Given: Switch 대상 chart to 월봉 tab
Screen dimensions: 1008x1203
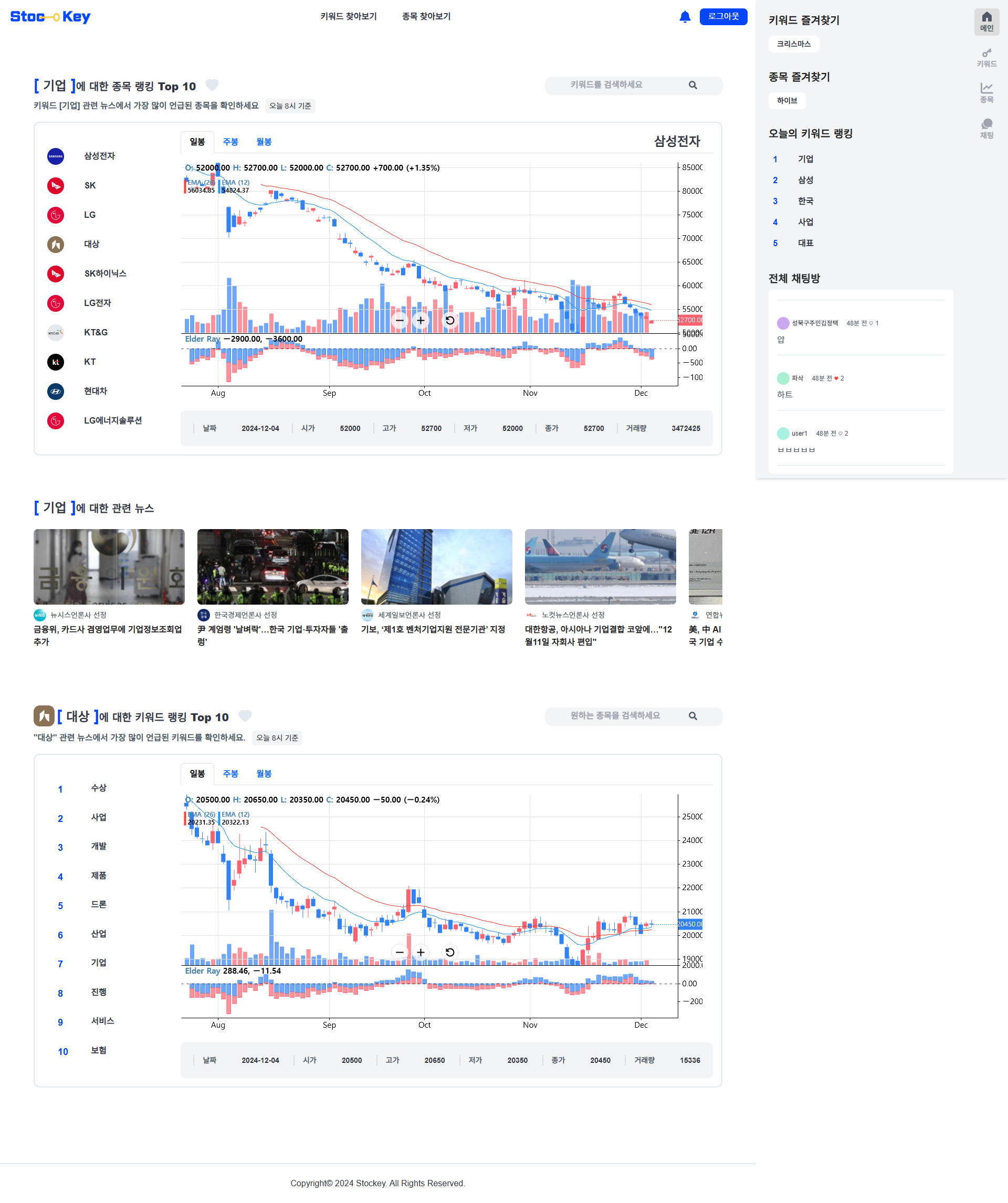Looking at the screenshot, I should 264,773.
